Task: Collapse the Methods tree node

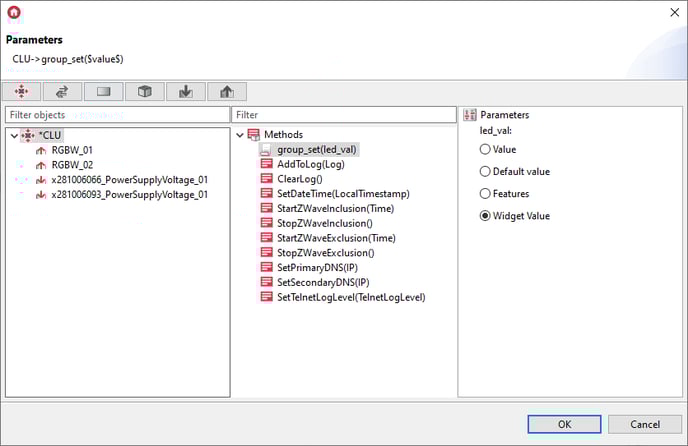Action: [x=240, y=135]
